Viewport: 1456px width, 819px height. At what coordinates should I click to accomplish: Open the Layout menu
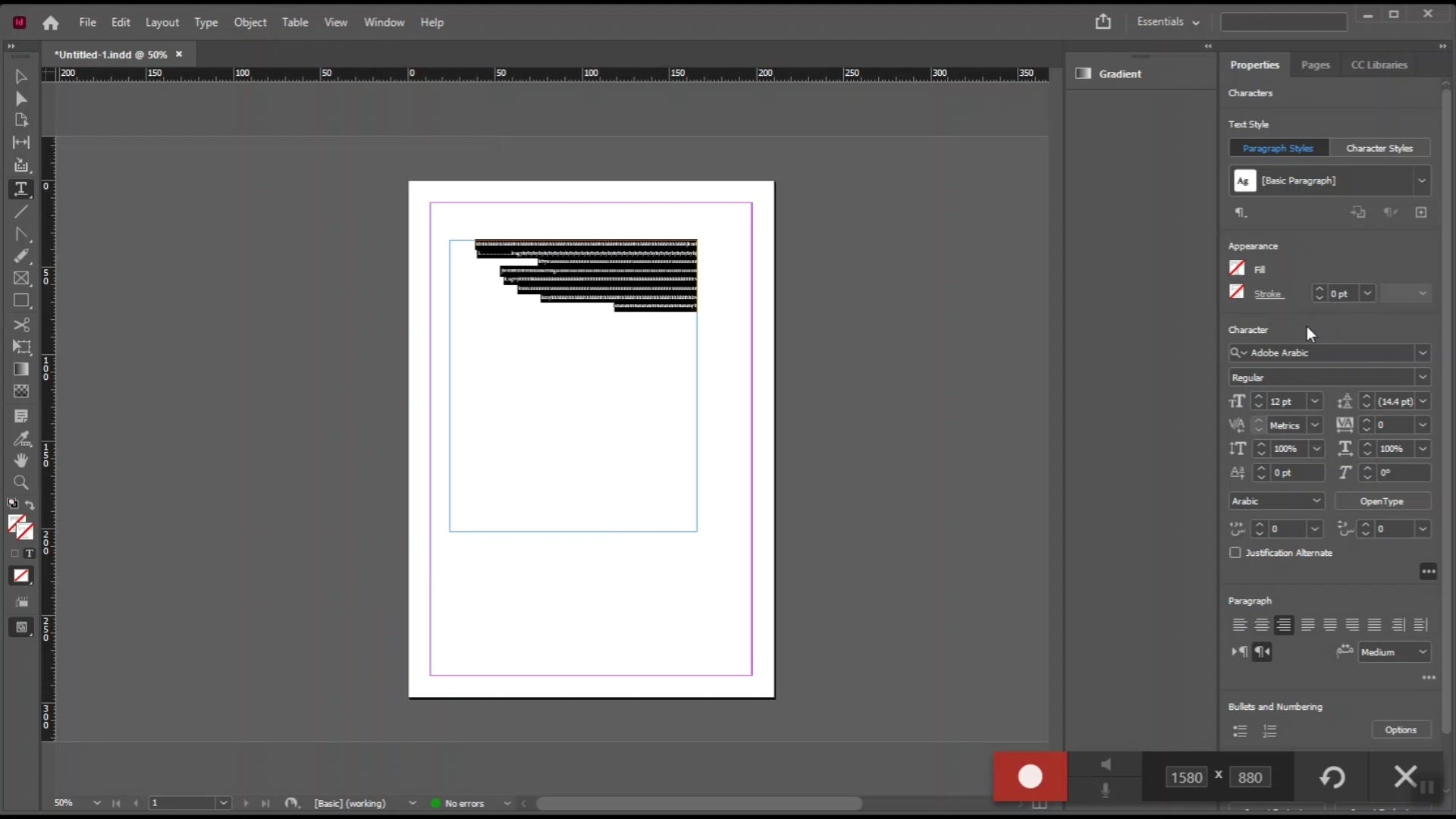pyautogui.click(x=162, y=23)
